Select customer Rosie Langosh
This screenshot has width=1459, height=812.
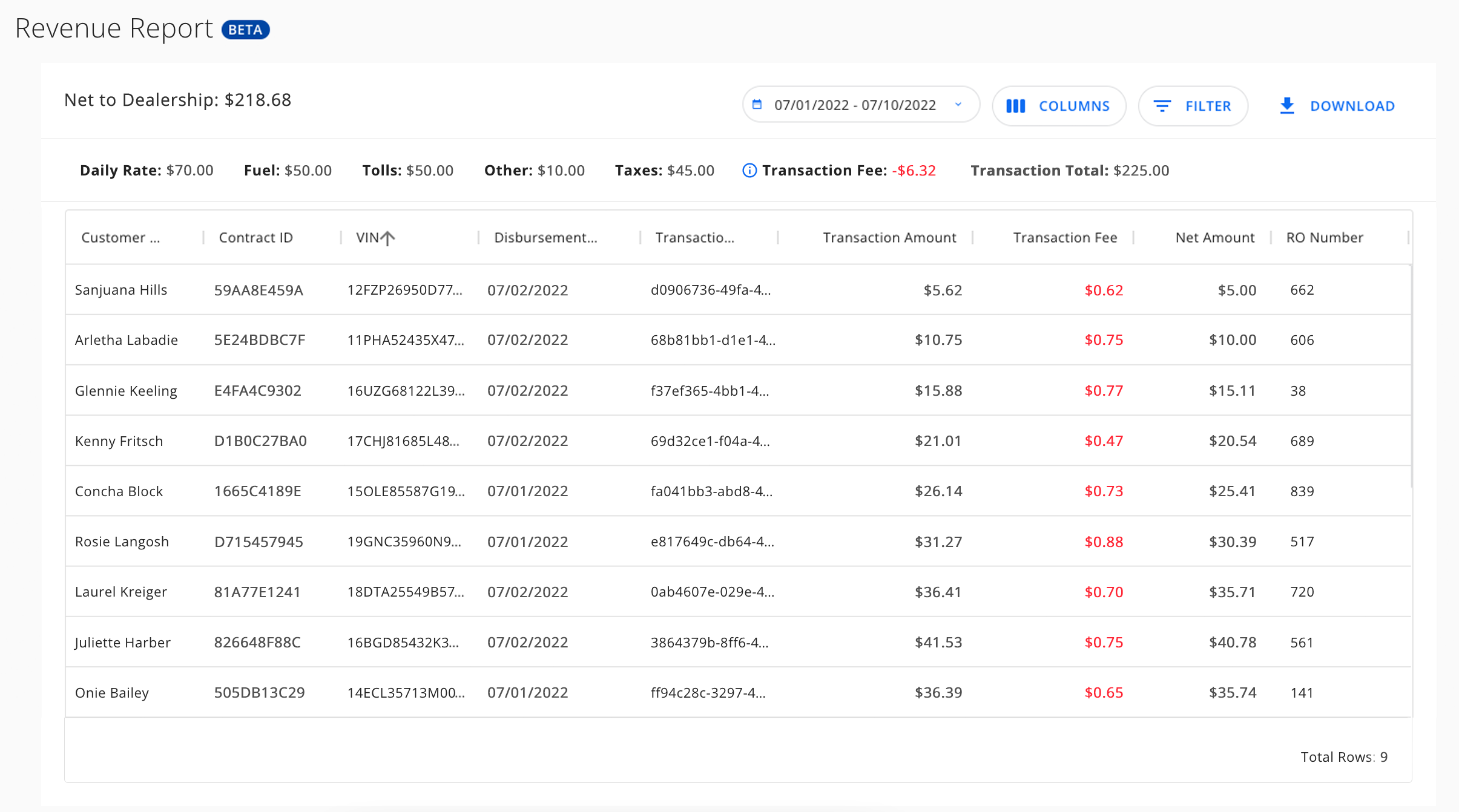point(122,542)
